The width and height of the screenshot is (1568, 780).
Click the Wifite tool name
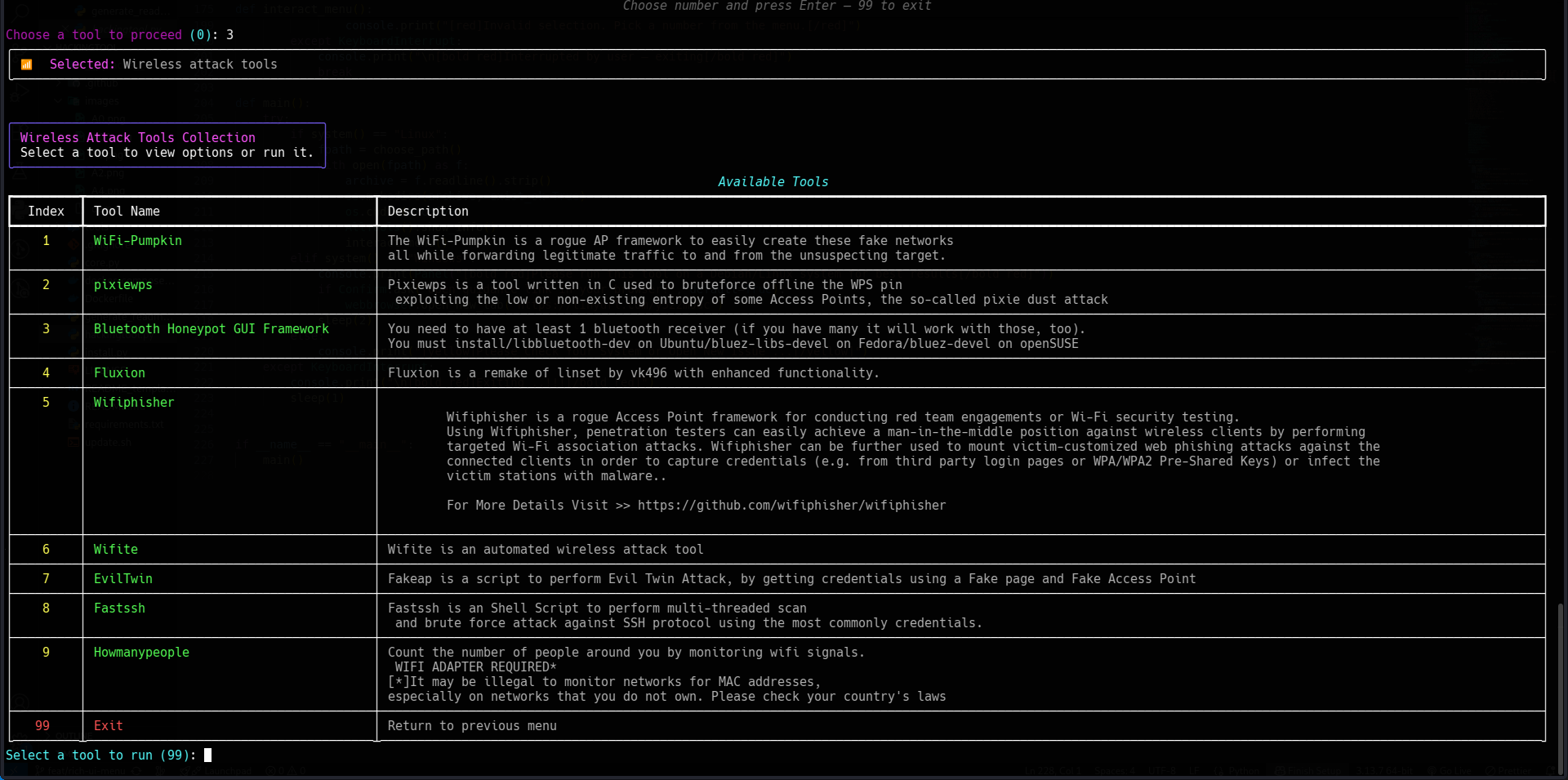pos(115,550)
